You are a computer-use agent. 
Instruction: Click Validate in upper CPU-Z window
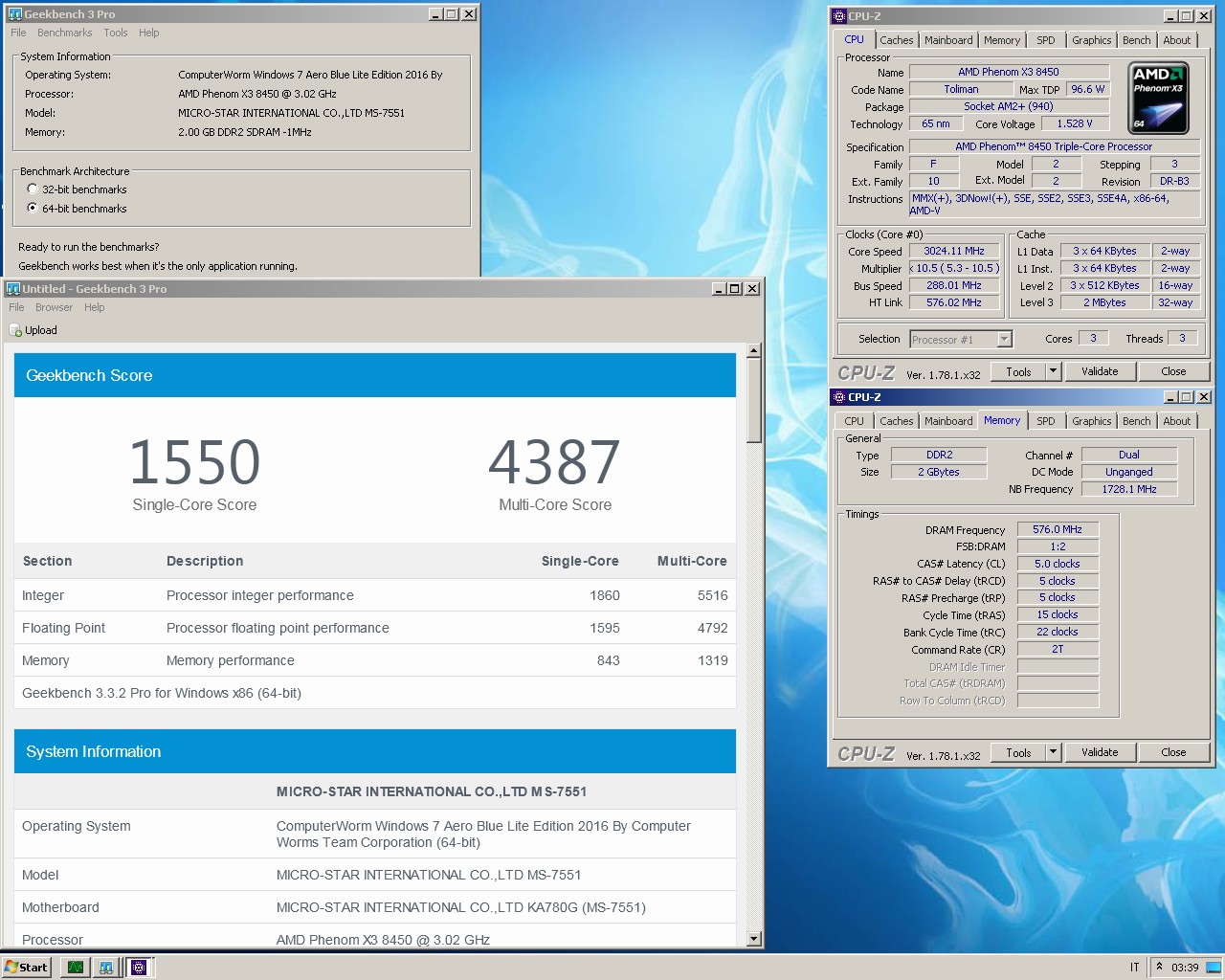click(x=1100, y=371)
